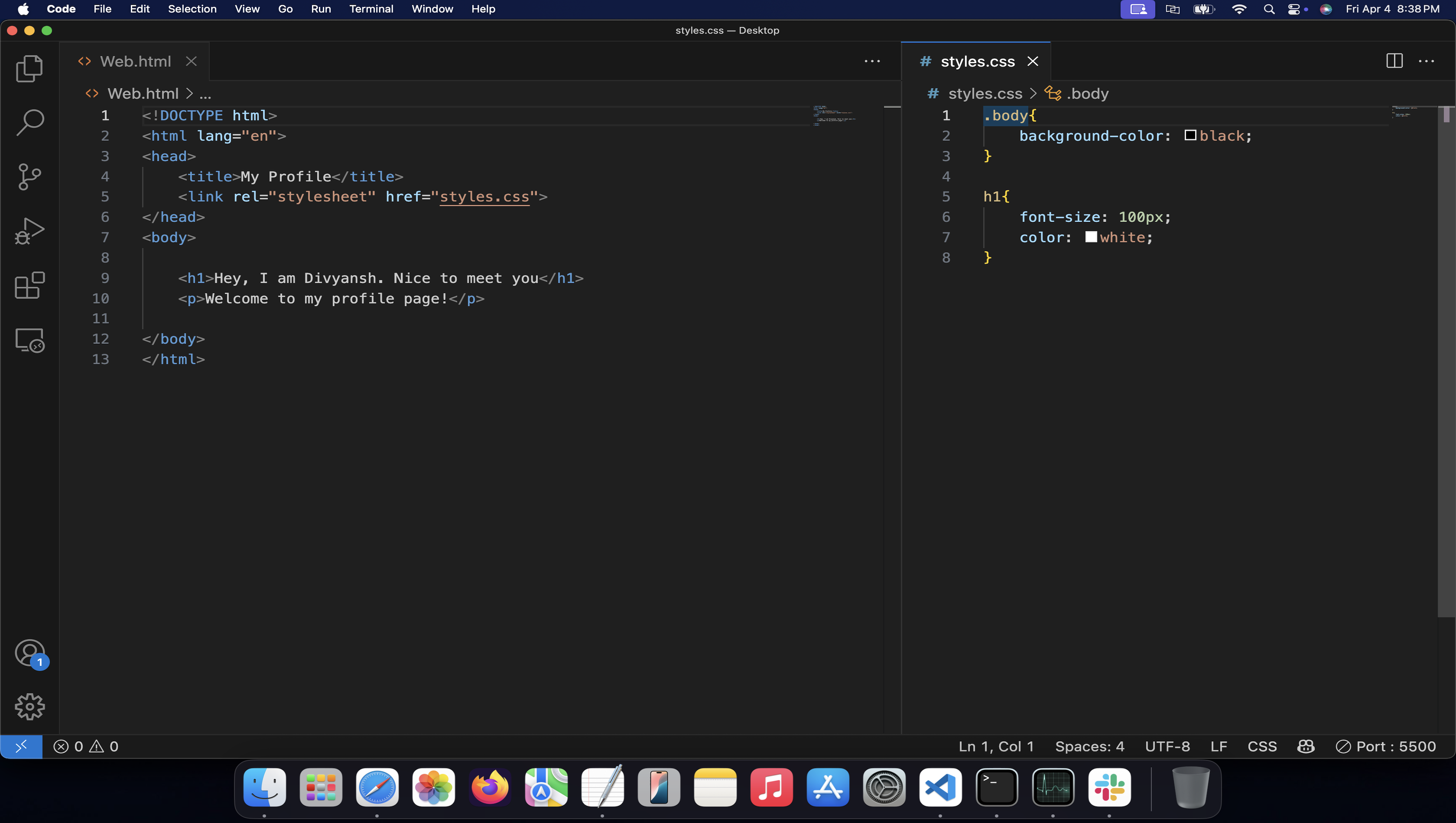Viewport: 1456px width, 823px height.
Task: Split the styles.css editor right
Action: point(1394,61)
